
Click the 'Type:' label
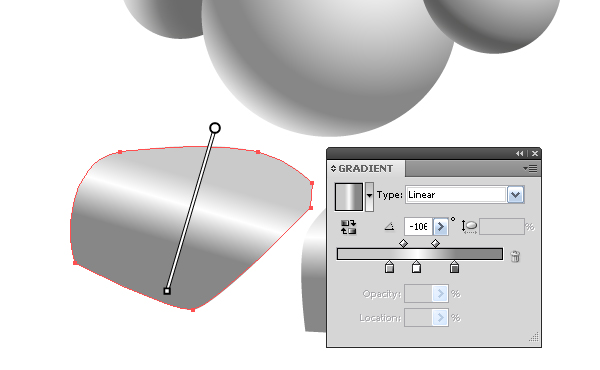coord(390,195)
